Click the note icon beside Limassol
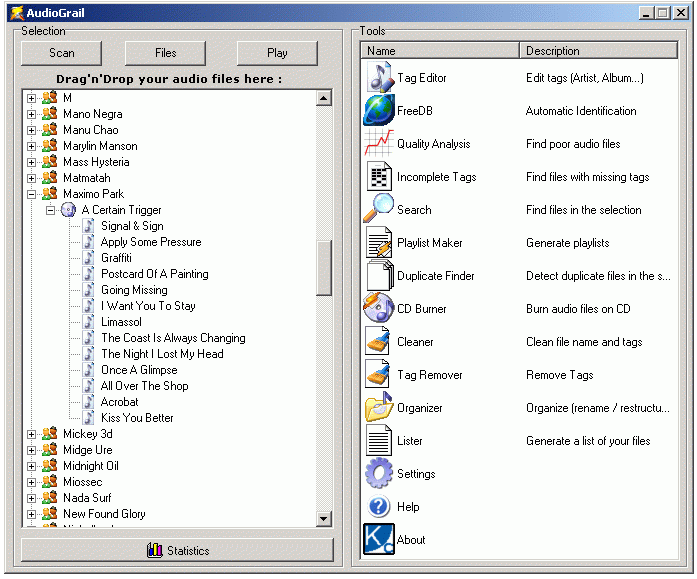 [x=88, y=321]
